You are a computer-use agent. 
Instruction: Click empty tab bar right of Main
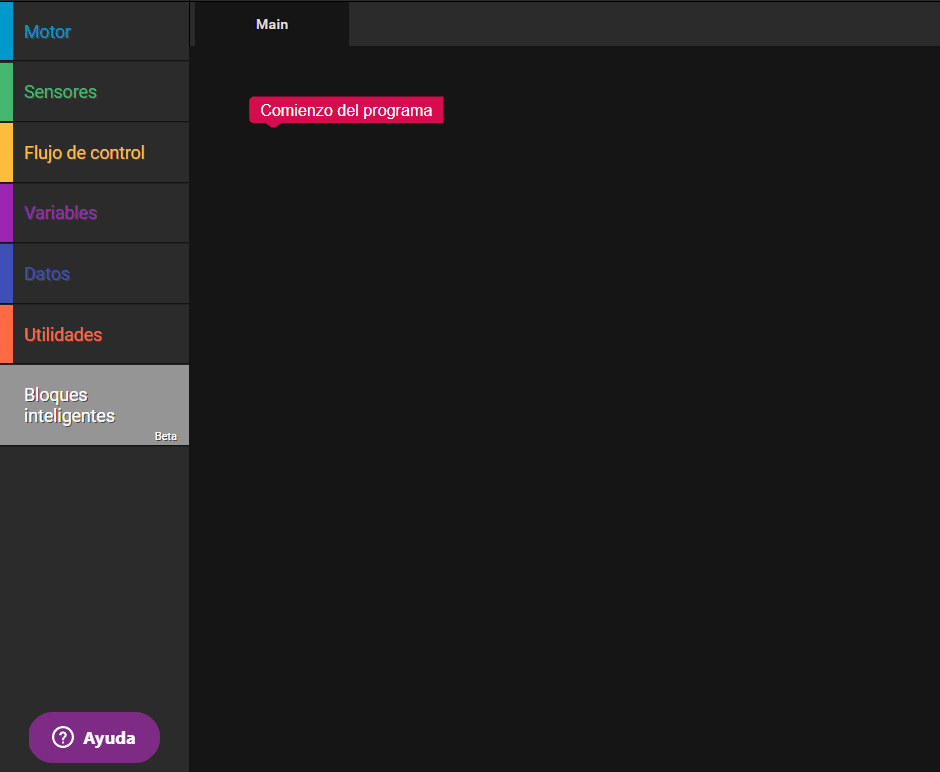pyautogui.click(x=640, y=24)
